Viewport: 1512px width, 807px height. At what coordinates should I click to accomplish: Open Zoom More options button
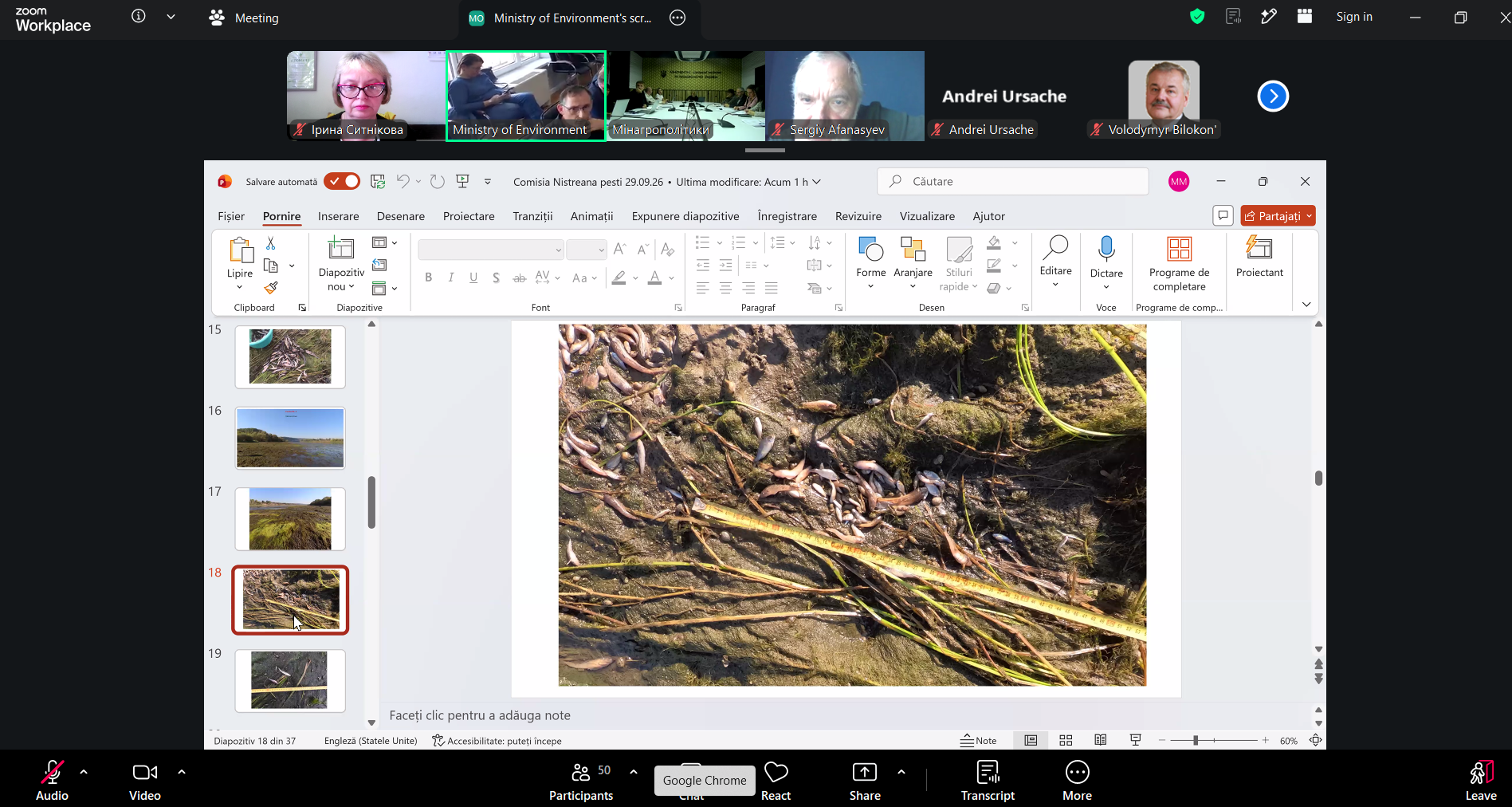(x=1077, y=781)
